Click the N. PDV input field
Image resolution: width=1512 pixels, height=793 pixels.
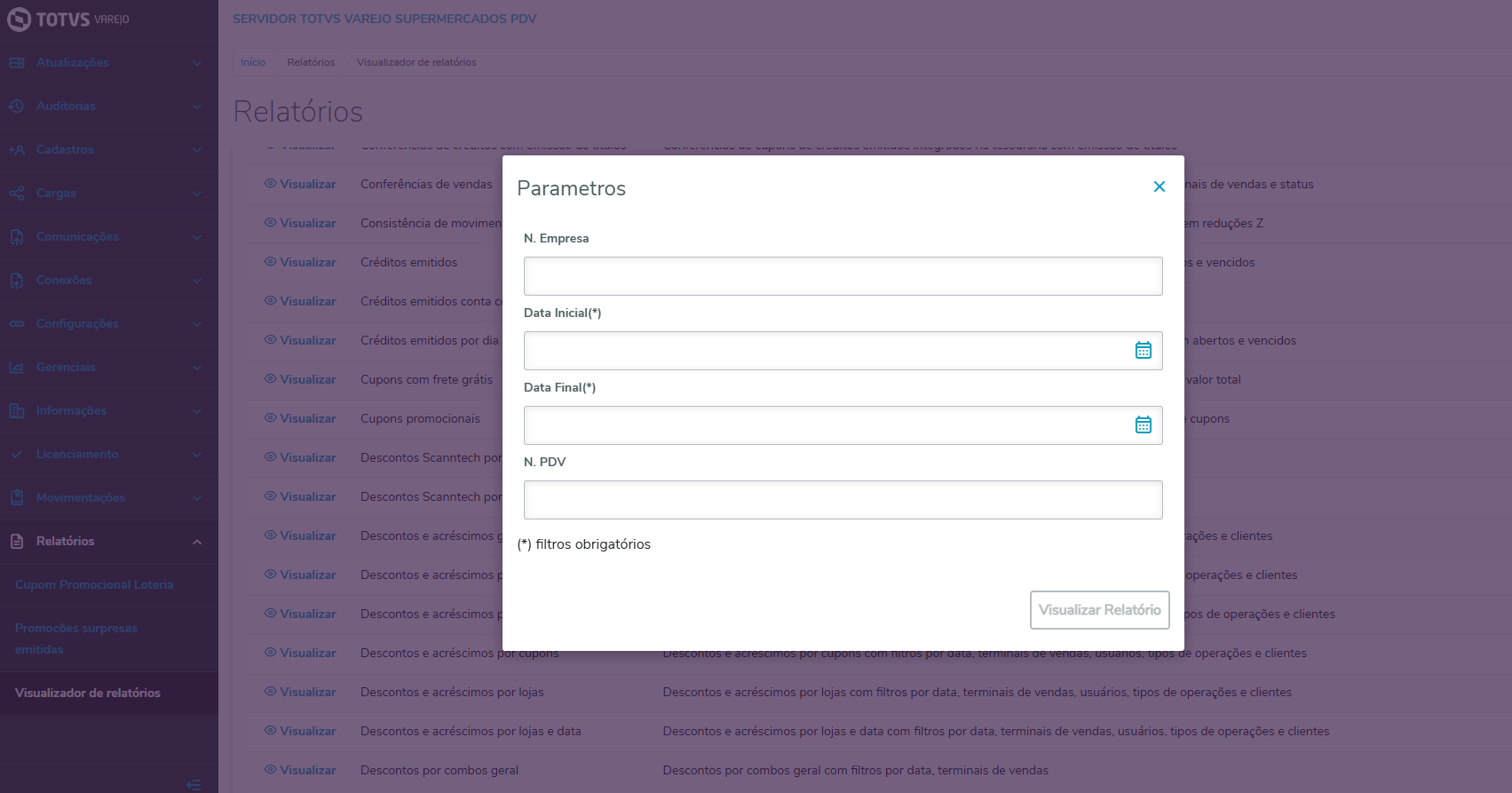point(843,500)
